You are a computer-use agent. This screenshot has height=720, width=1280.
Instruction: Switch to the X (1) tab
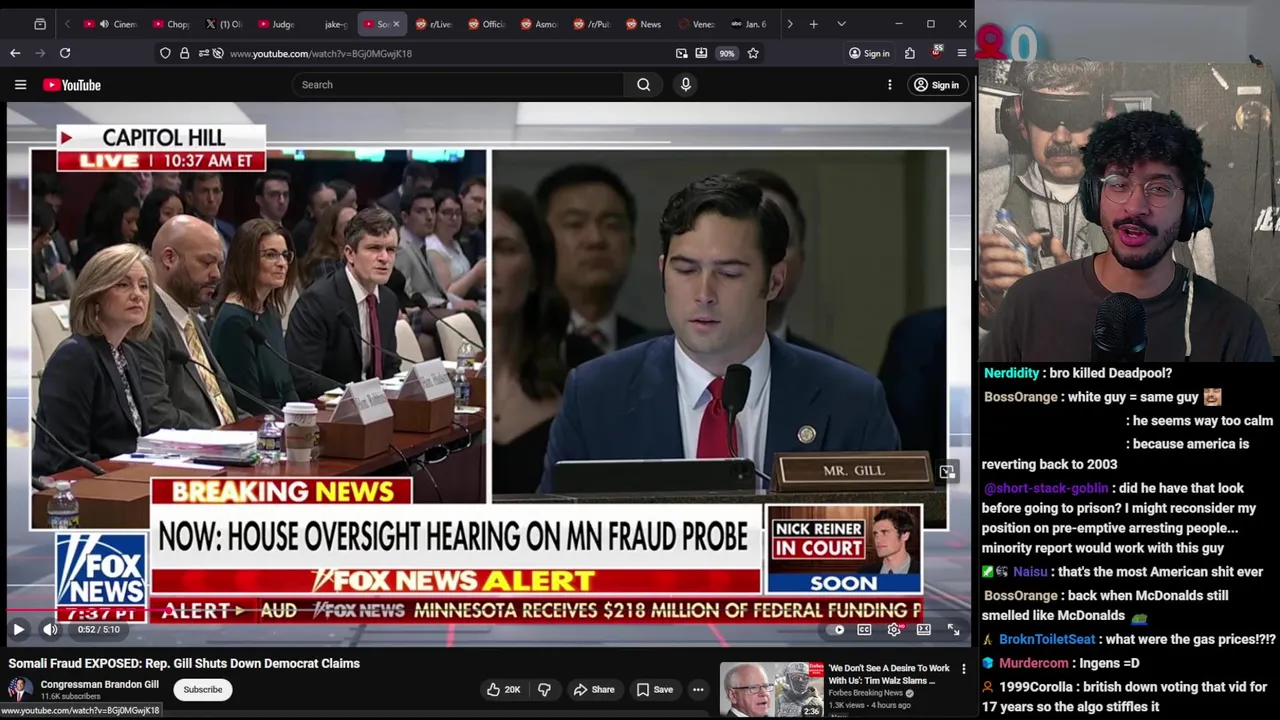tap(223, 24)
